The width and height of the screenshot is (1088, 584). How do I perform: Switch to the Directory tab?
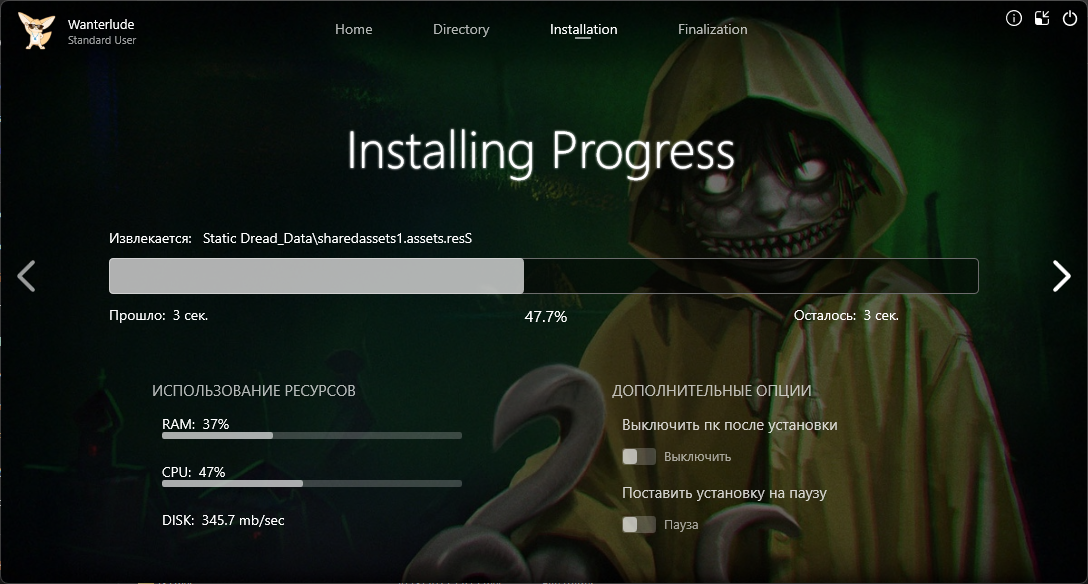coord(461,29)
